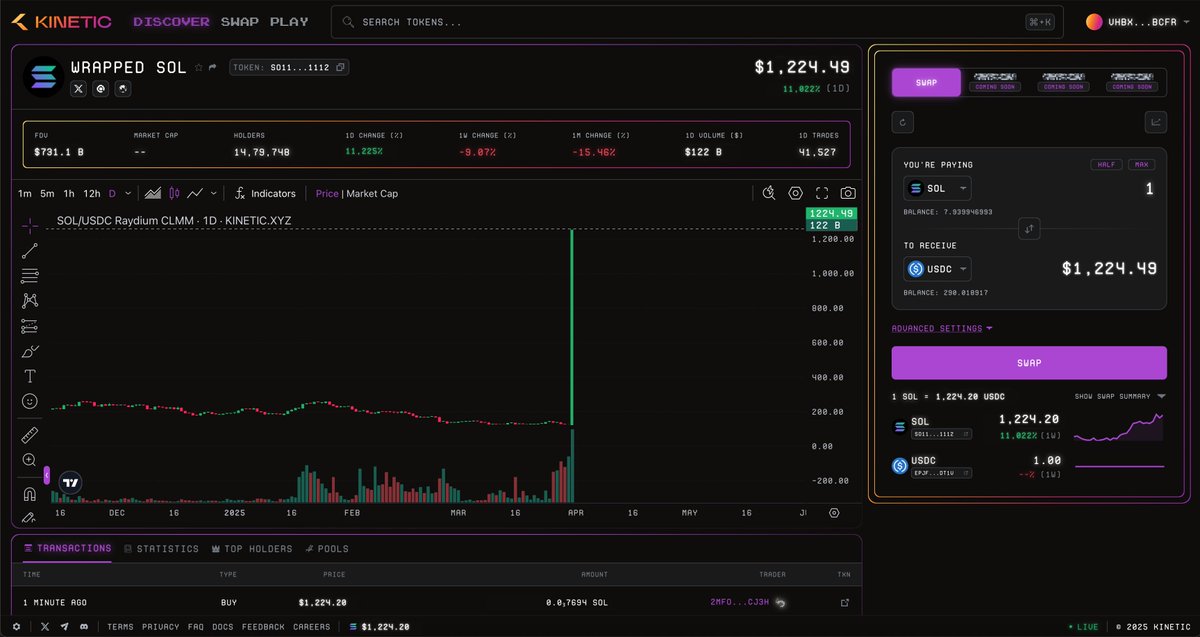Click the purple Swap submit button
1200x637 pixels.
[x=1029, y=363]
